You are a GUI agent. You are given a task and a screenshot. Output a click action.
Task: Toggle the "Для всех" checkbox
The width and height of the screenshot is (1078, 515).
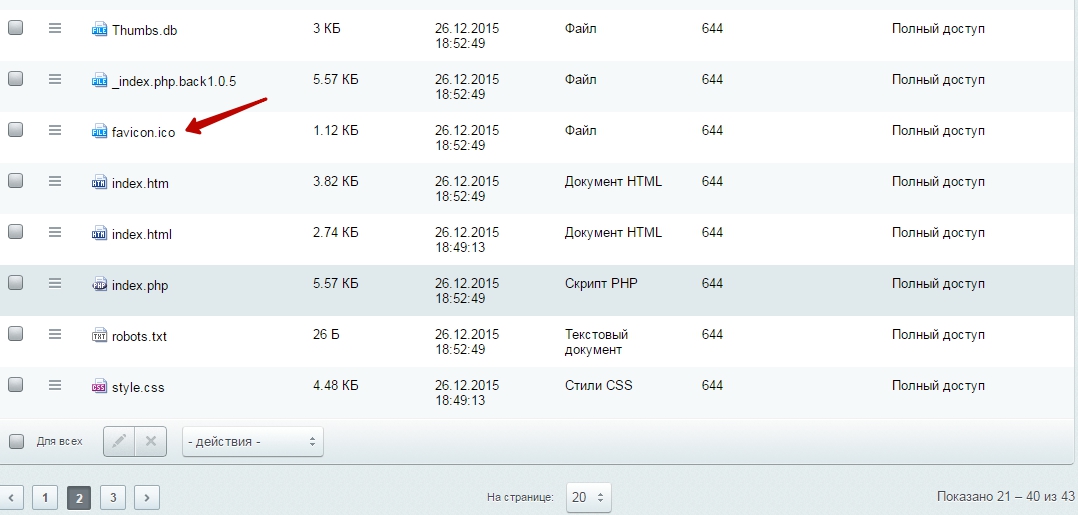click(15, 441)
